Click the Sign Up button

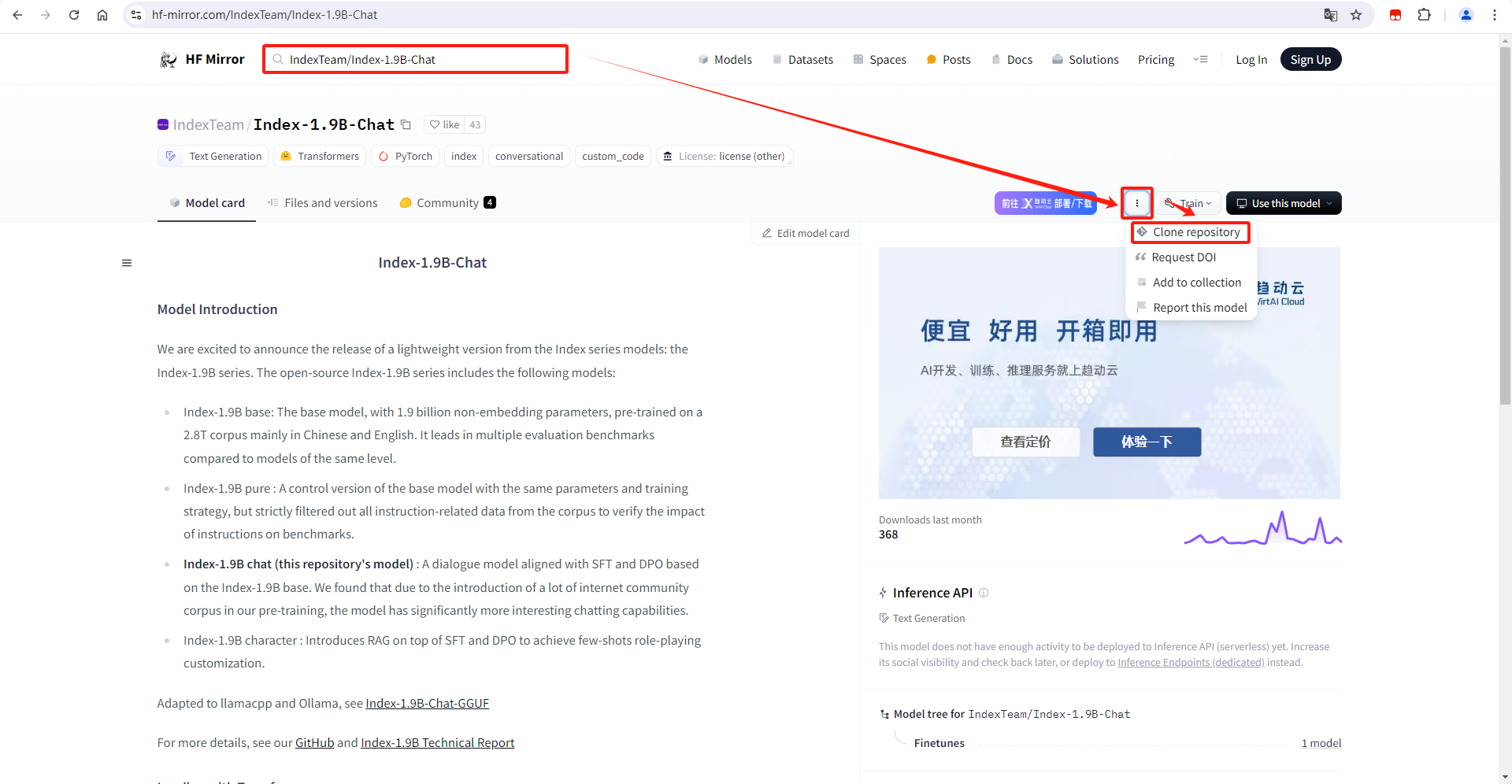click(1310, 60)
